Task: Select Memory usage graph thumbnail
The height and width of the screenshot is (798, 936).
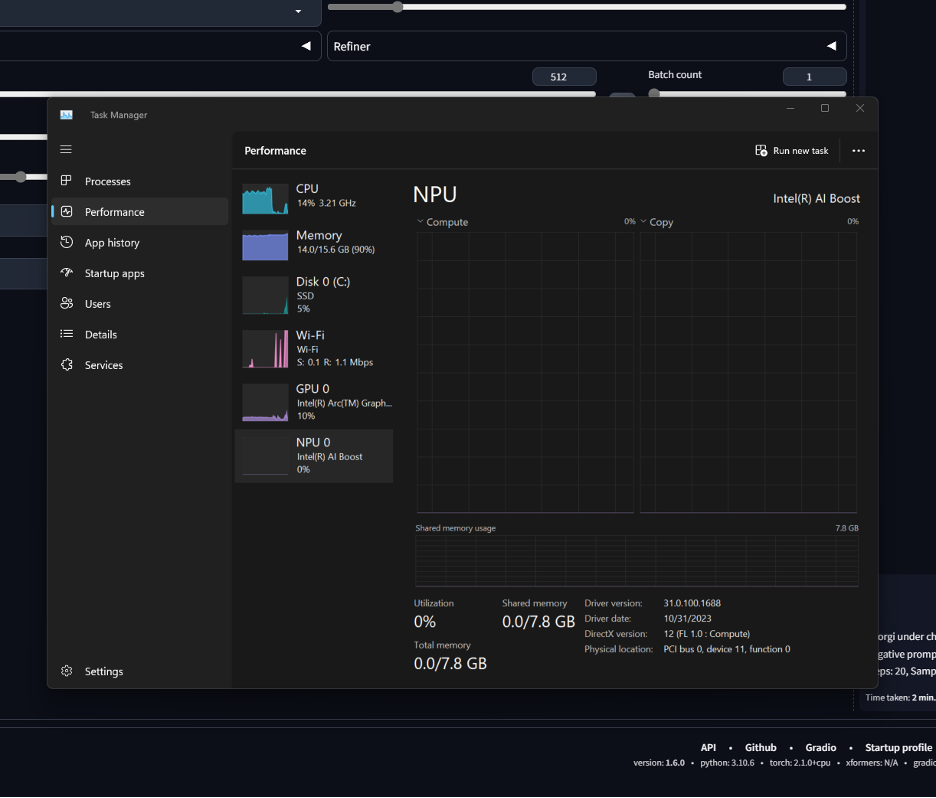Action: tap(265, 246)
